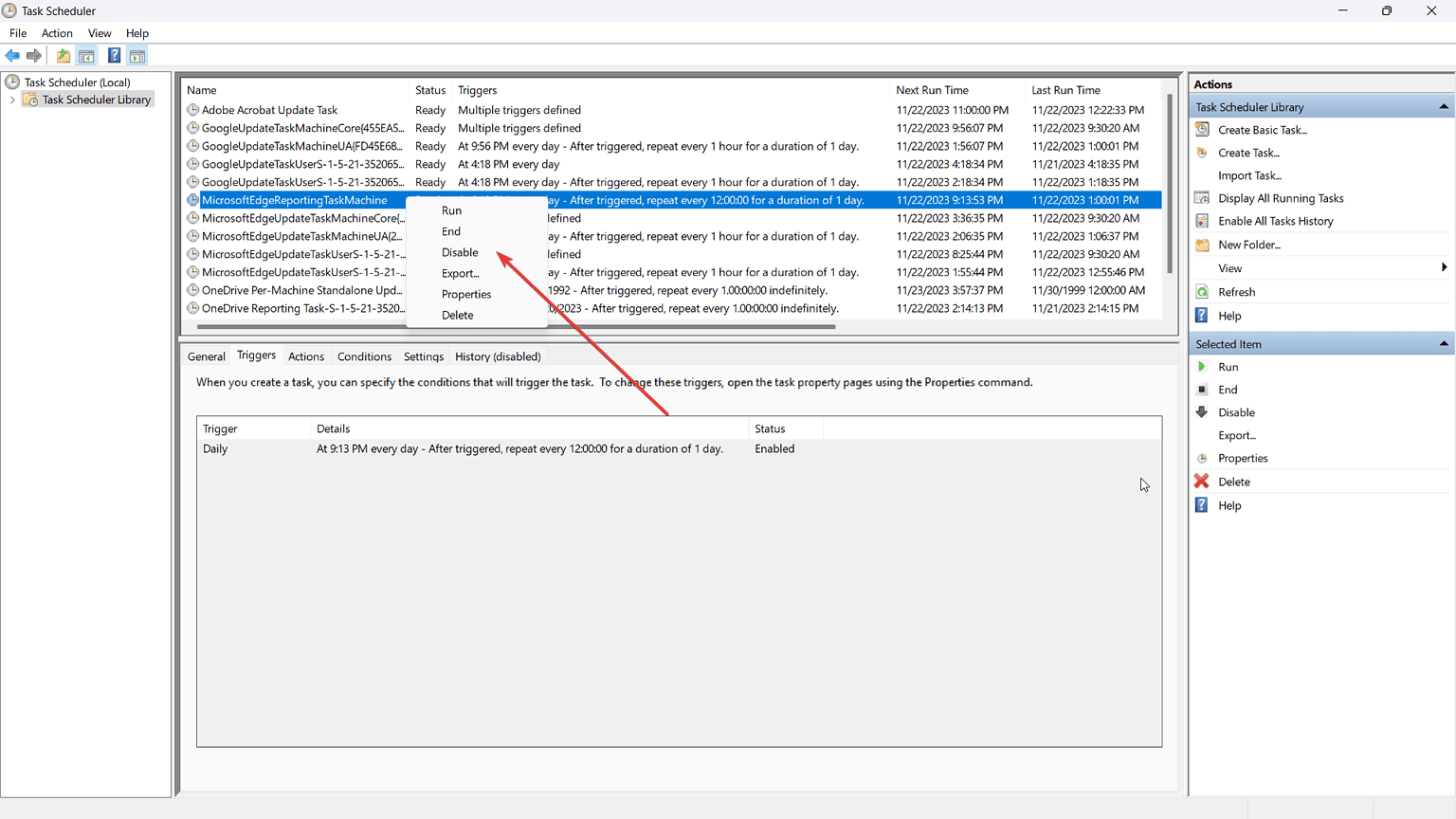The width and height of the screenshot is (1456, 819).
Task: Collapse the Task Scheduler Library actions section
Action: (1445, 106)
